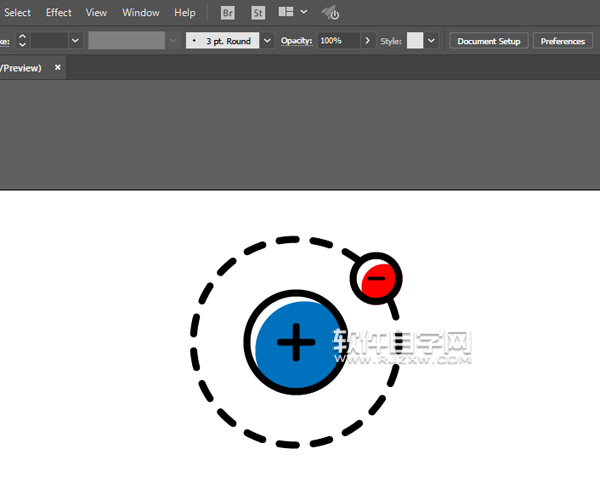Click the Document Setup button
The width and height of the screenshot is (600, 483).
click(489, 41)
